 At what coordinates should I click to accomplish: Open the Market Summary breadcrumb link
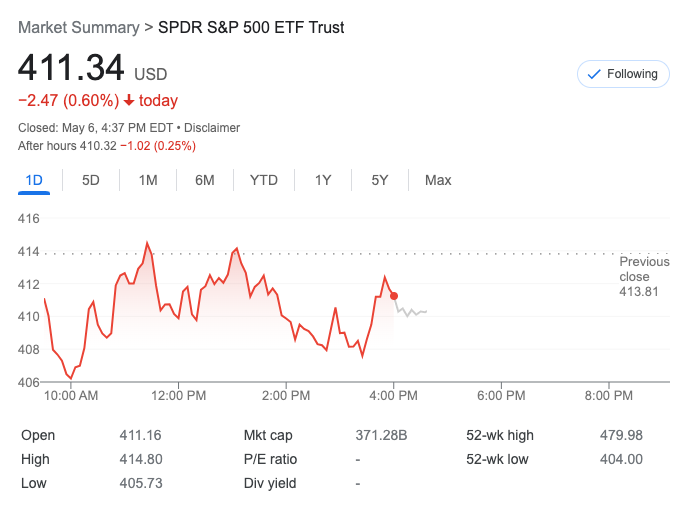point(79,28)
